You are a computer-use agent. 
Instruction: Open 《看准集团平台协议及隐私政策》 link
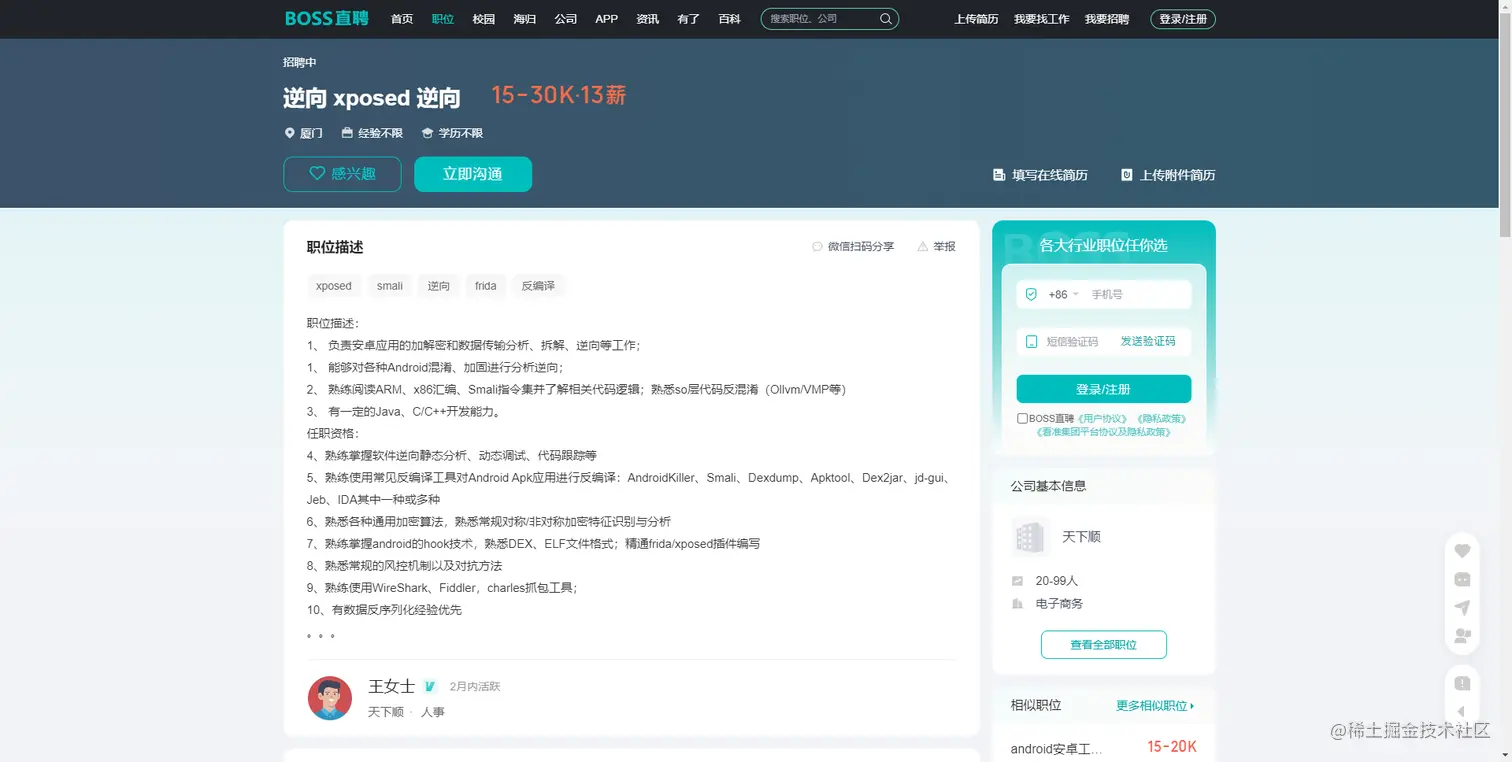coord(1104,432)
